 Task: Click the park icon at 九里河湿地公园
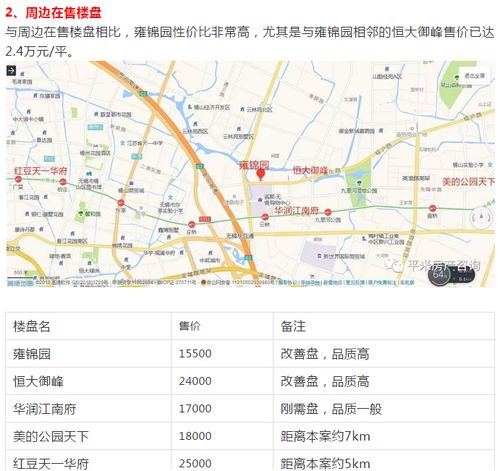359,183
